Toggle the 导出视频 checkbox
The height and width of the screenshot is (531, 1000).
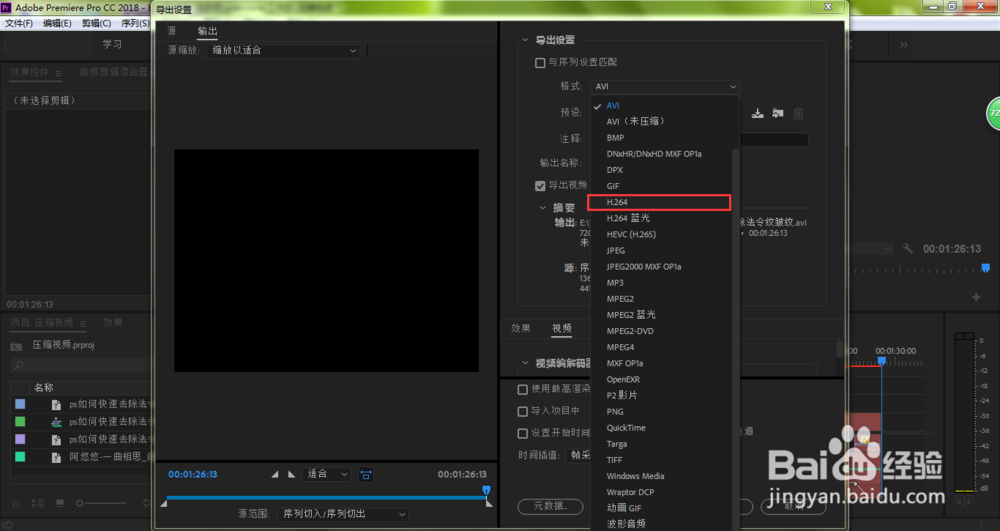coord(540,185)
